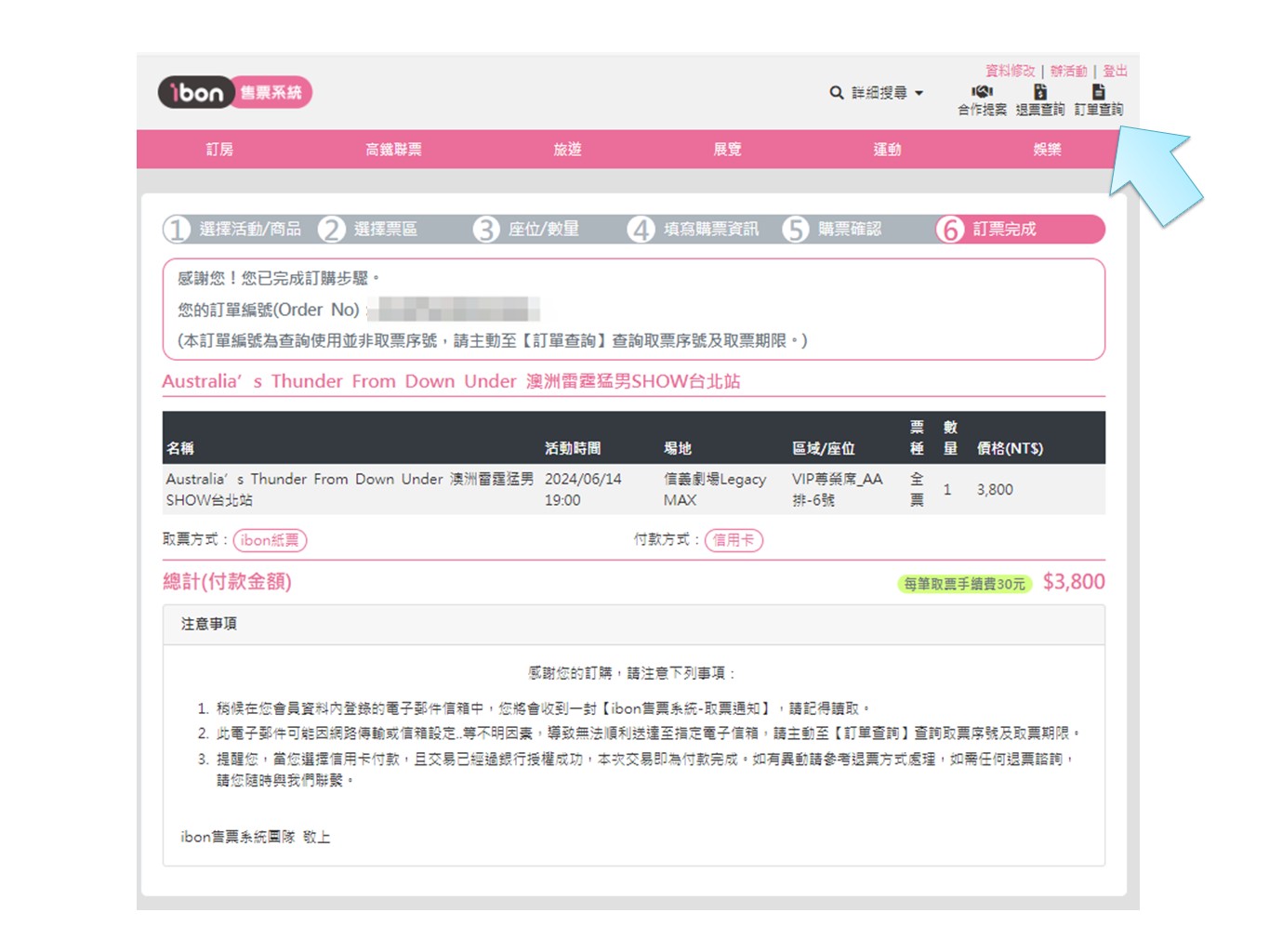Open the 訂單查詢 order document icon
Image resolution: width=1269 pixels, height=952 pixels.
coord(1098,91)
